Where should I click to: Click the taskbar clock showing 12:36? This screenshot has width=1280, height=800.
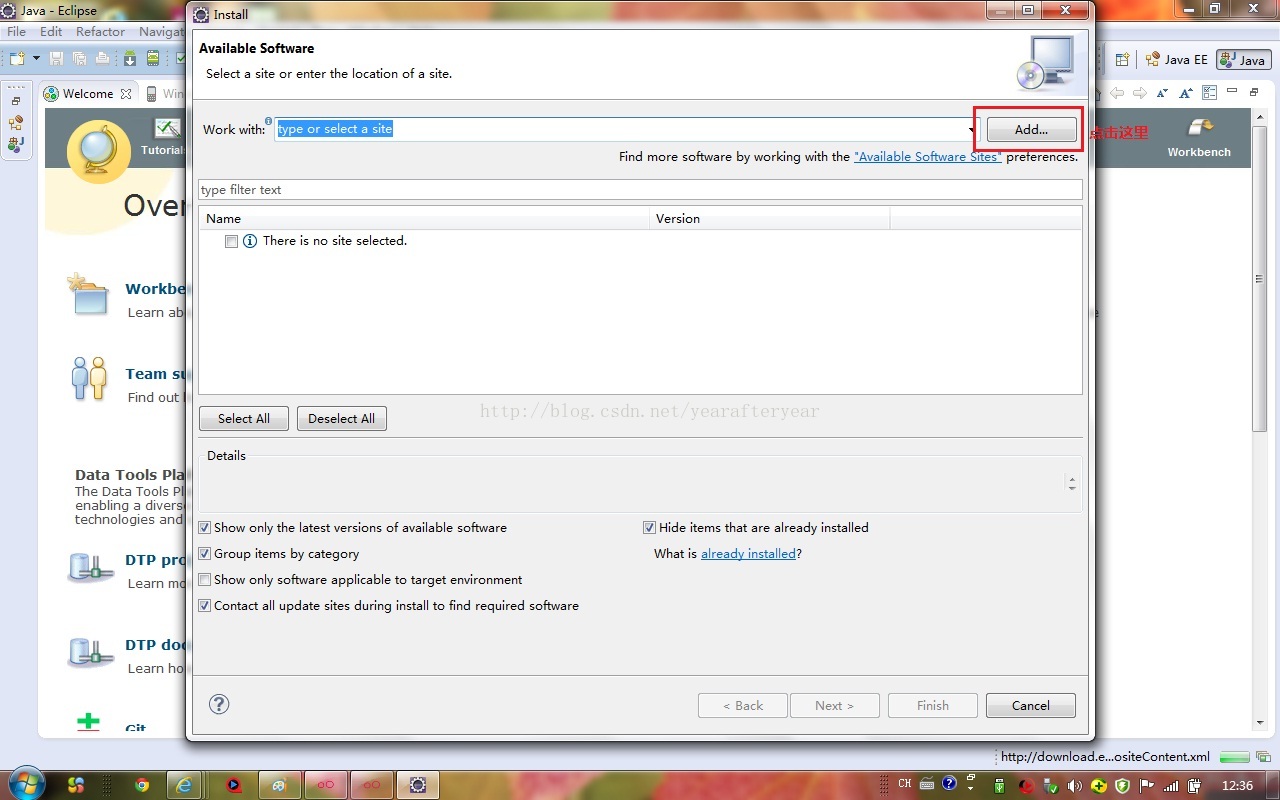[x=1237, y=785]
